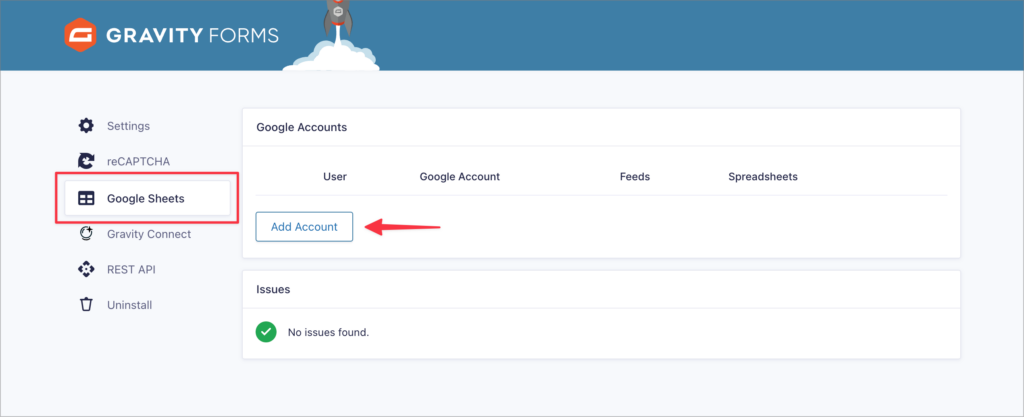
Task: Click the Add Account button
Action: pyautogui.click(x=304, y=226)
